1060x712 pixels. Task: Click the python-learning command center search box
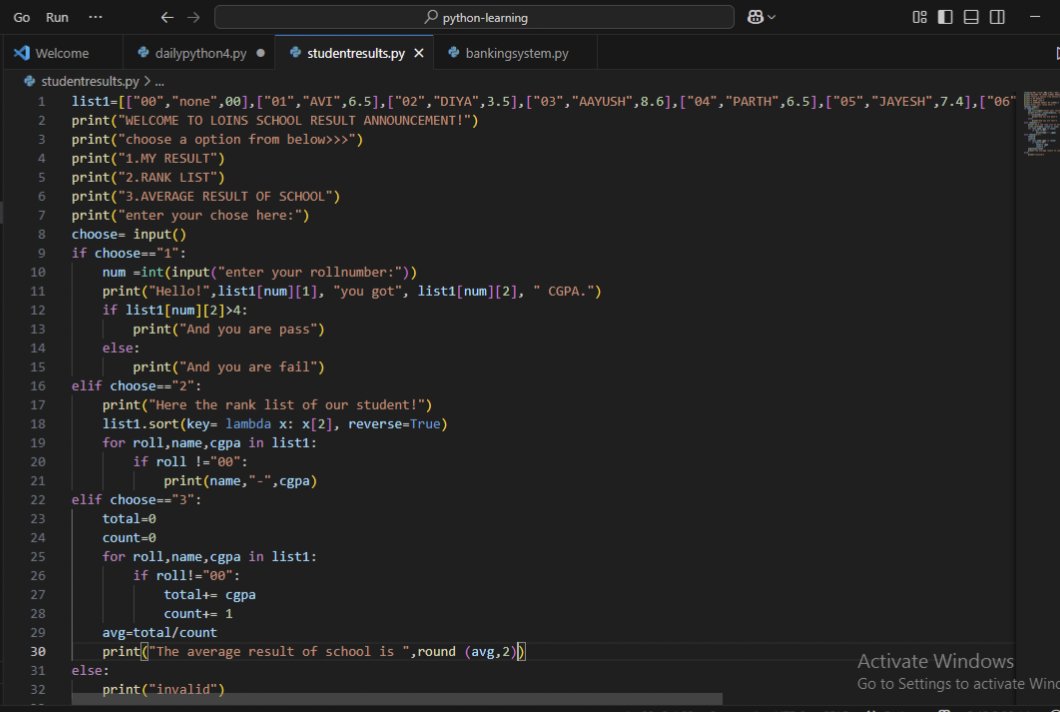click(474, 18)
